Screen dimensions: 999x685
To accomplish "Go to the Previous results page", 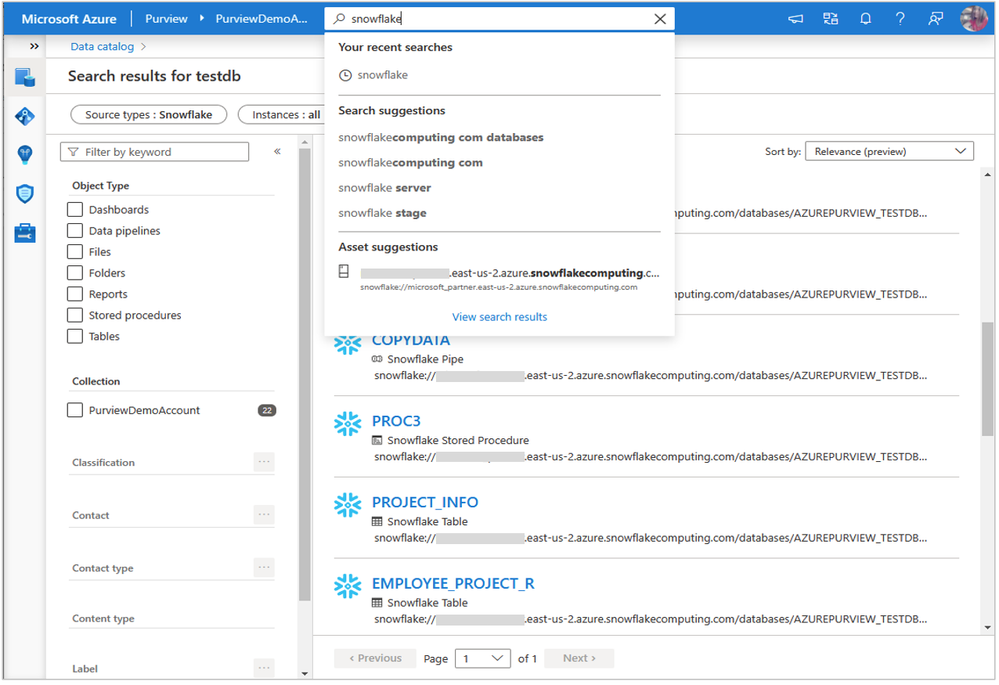I will 375,658.
